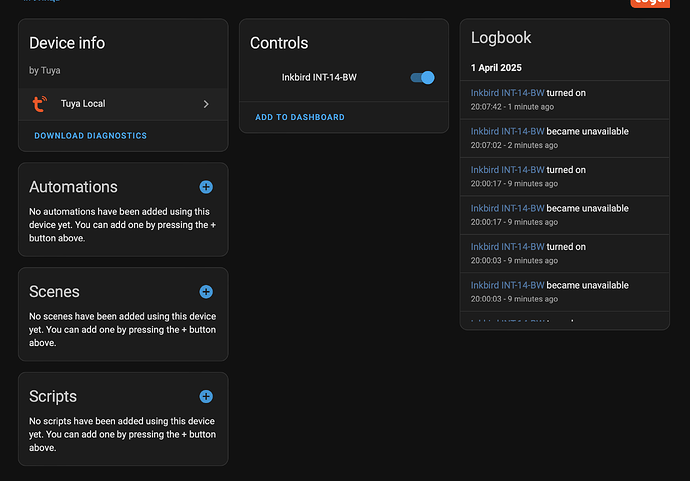Click the orange button at top right corner
Viewport: 690px width, 481px height.
click(x=650, y=3)
